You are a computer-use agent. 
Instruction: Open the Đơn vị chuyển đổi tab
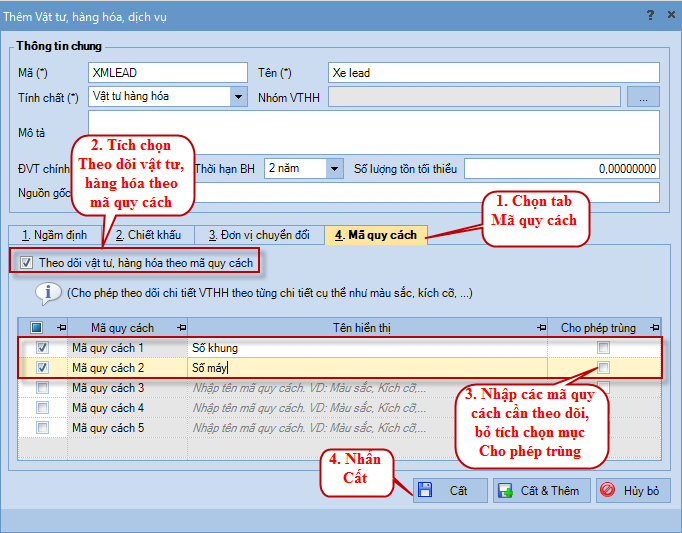tap(259, 236)
